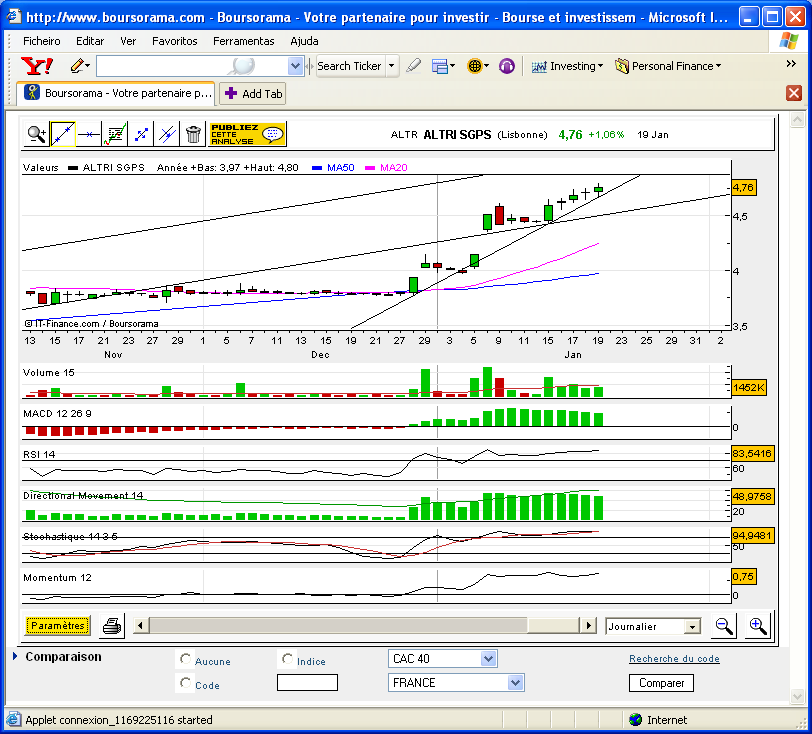Click the Publiez cette analyse icon
812x734 pixels.
point(248,135)
